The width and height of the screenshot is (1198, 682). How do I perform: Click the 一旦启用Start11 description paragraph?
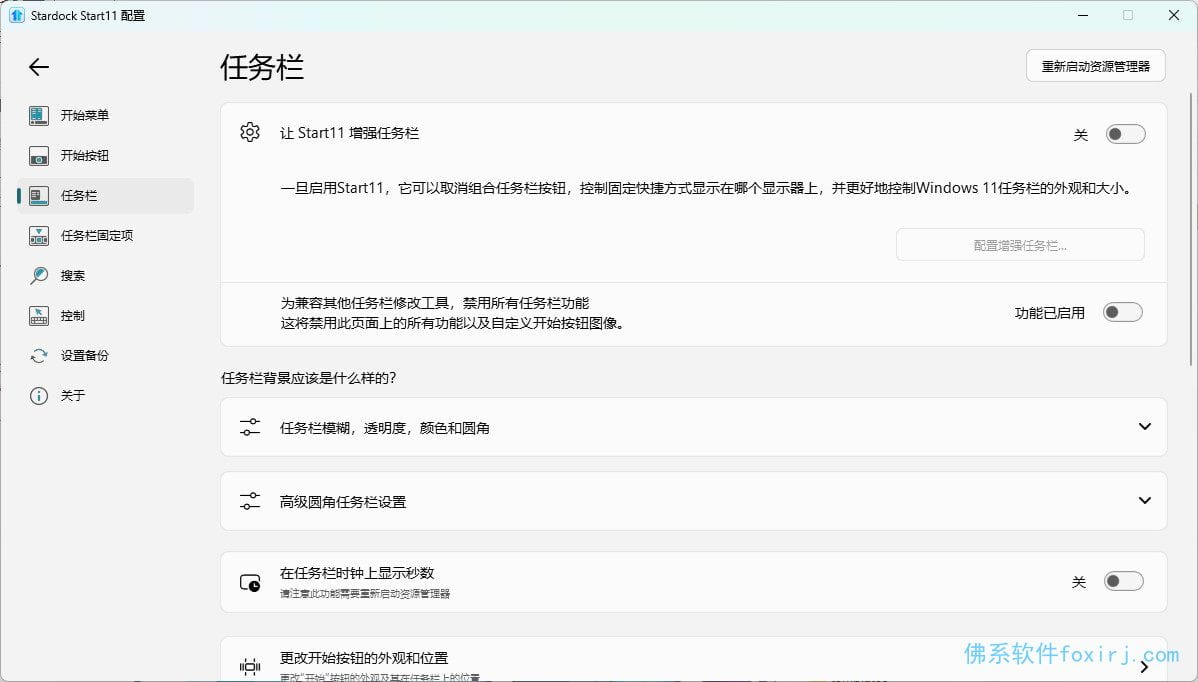[707, 188]
